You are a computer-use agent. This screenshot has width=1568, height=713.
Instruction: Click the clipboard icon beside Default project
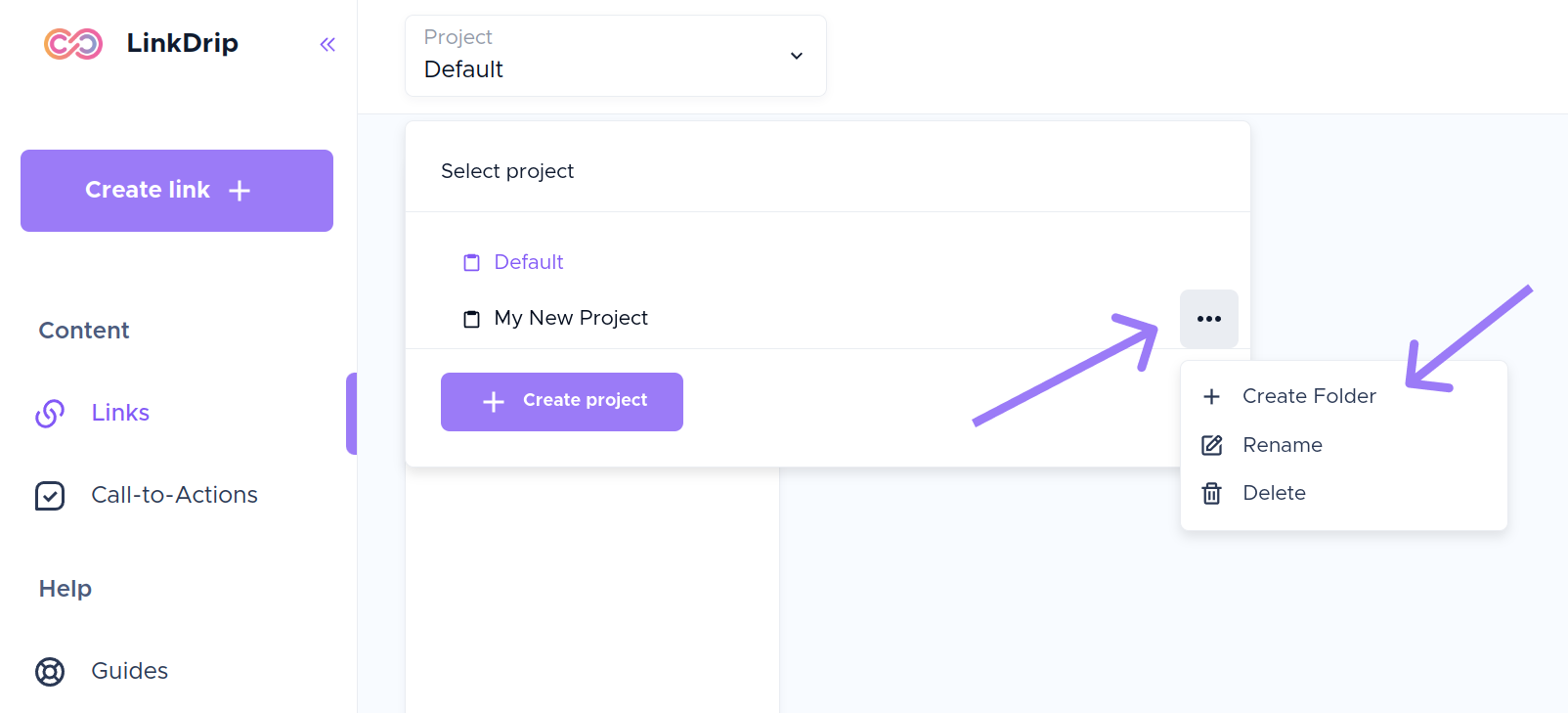[472, 262]
